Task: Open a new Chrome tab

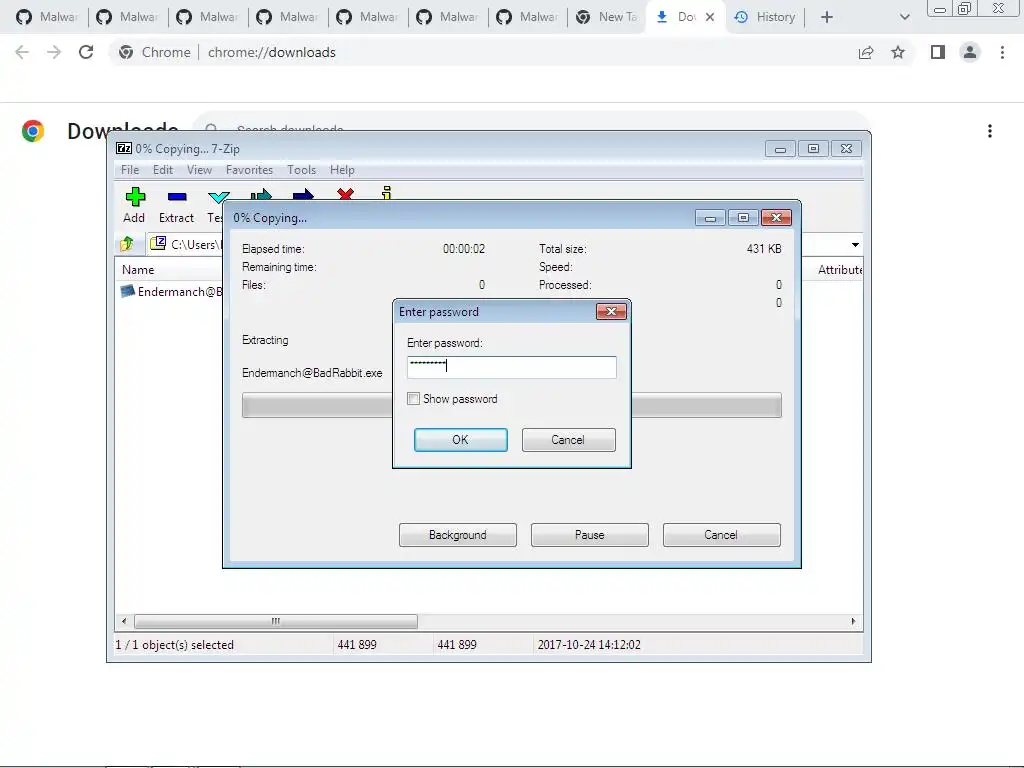Action: (827, 17)
